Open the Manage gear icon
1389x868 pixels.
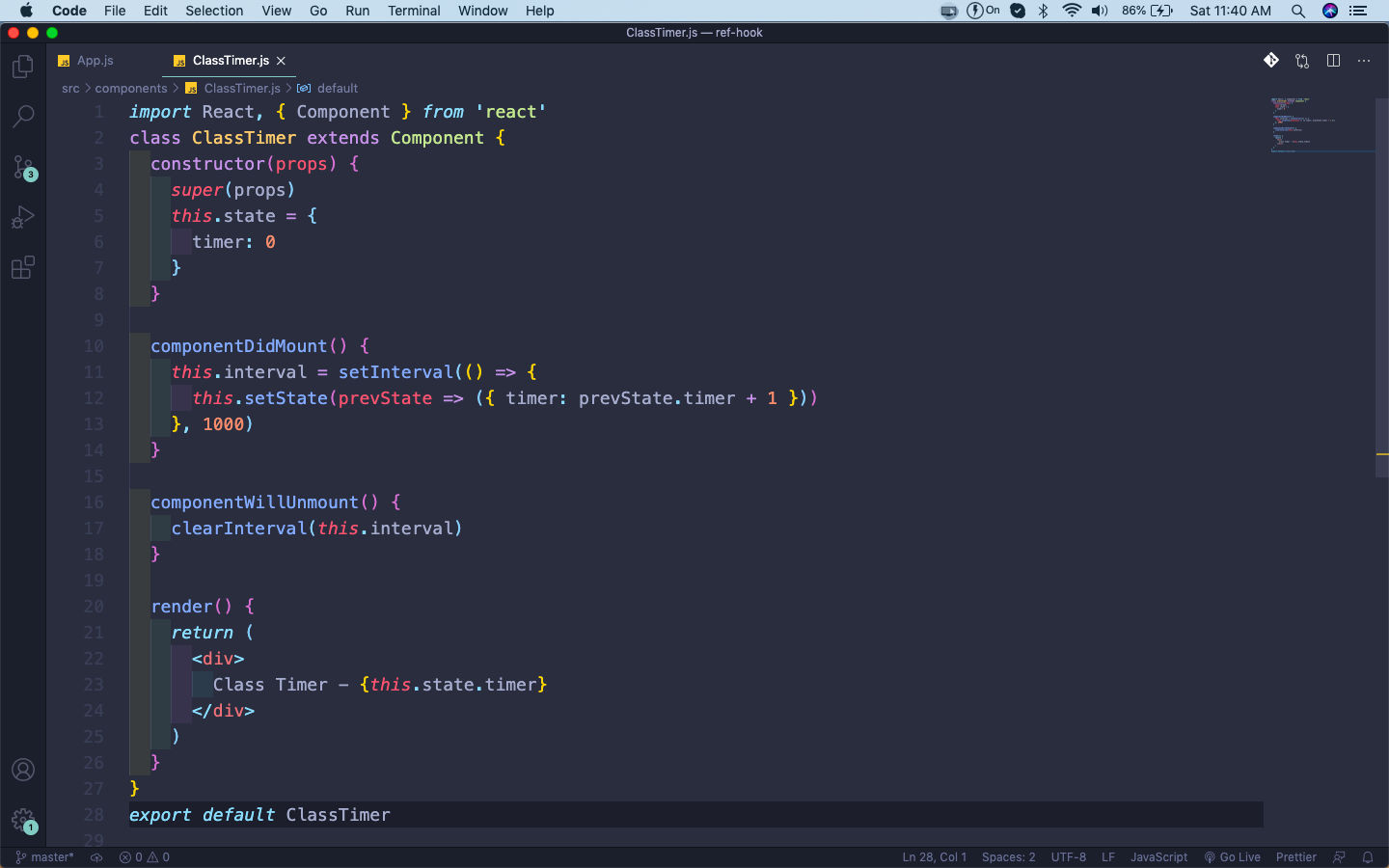click(22, 821)
